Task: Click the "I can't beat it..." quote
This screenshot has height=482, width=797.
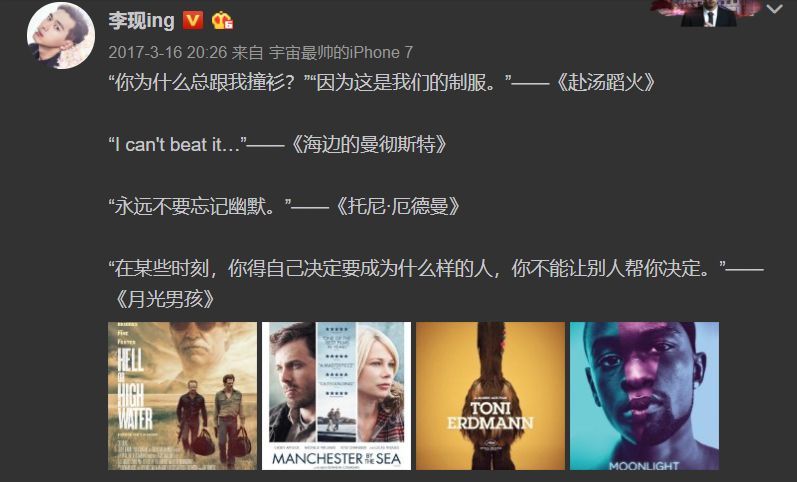Action: pos(177,145)
